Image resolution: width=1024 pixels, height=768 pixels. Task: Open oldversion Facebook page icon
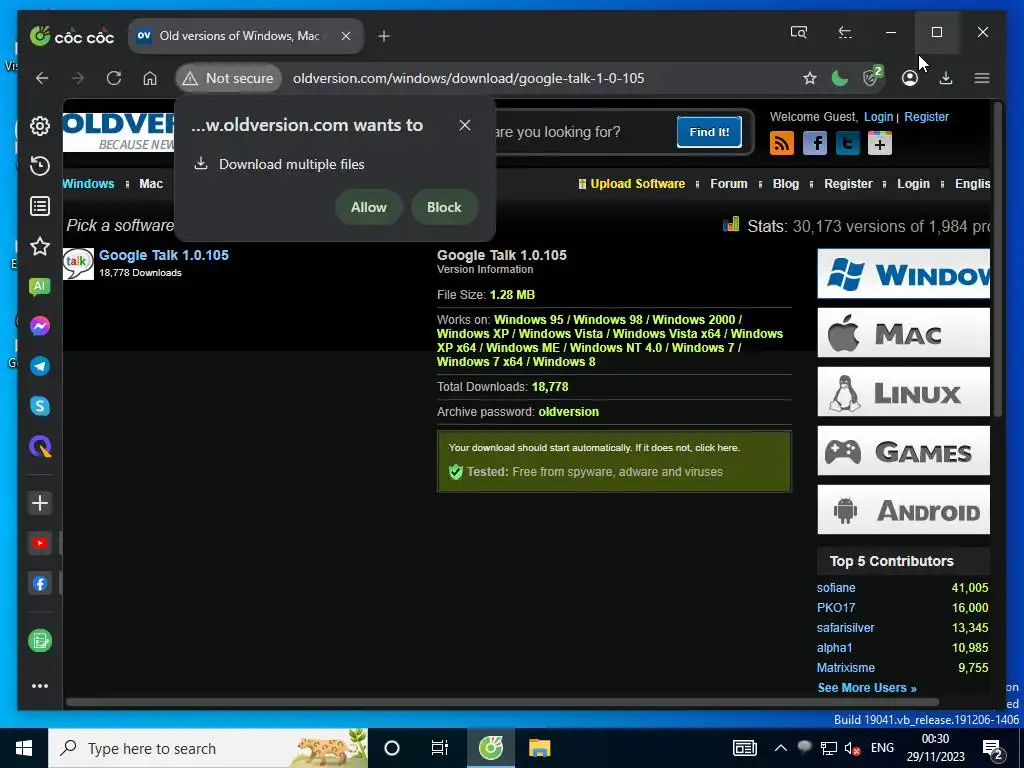pyautogui.click(x=815, y=143)
